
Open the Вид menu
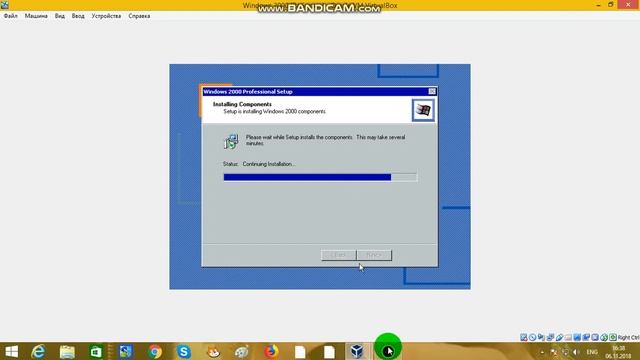tap(60, 16)
